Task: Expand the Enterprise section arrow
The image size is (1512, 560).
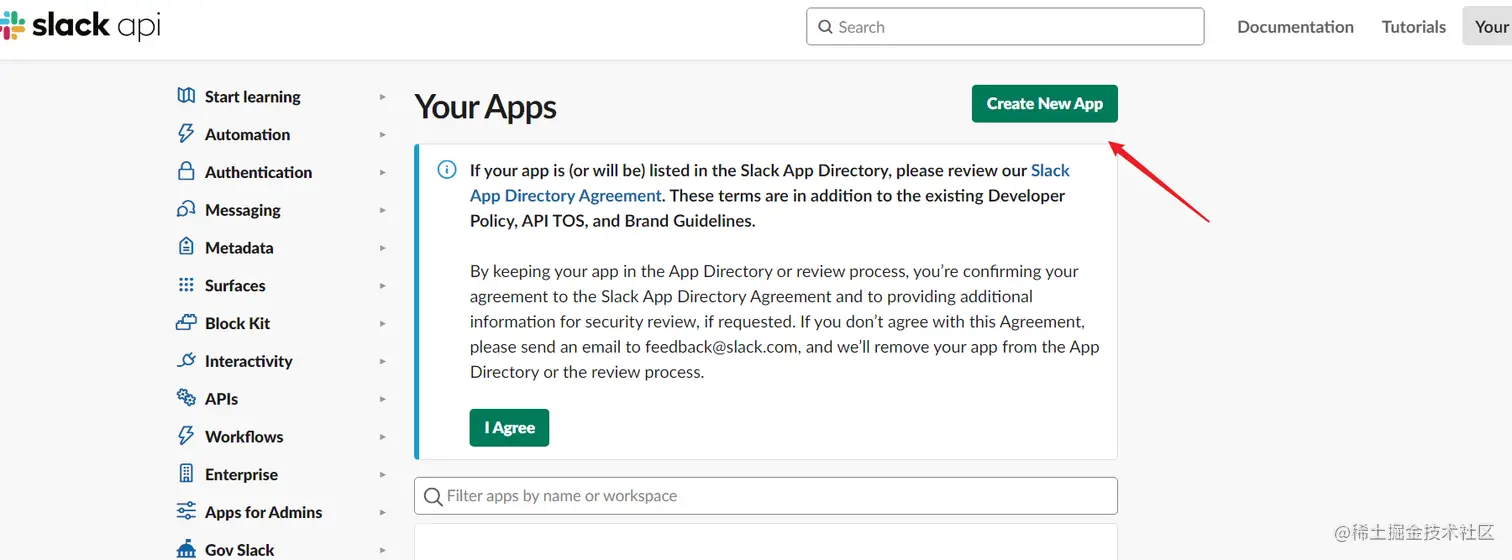Action: [383, 474]
